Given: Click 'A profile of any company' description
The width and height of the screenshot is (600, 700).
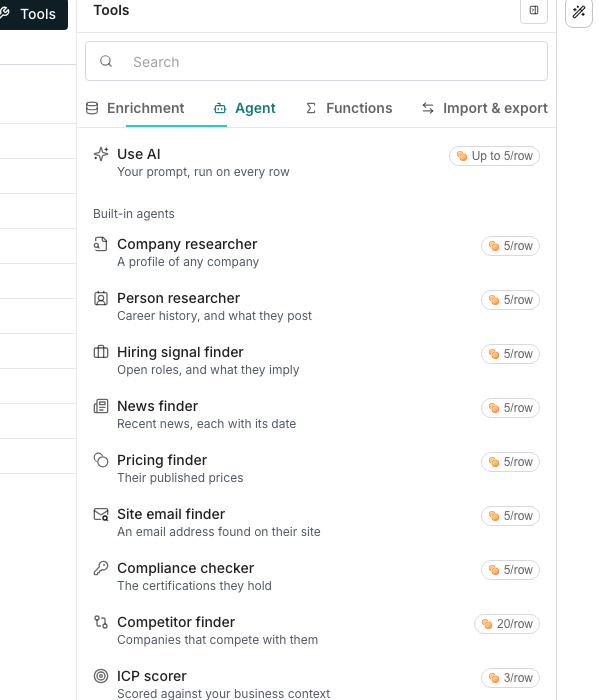Looking at the screenshot, I should 188,262.
